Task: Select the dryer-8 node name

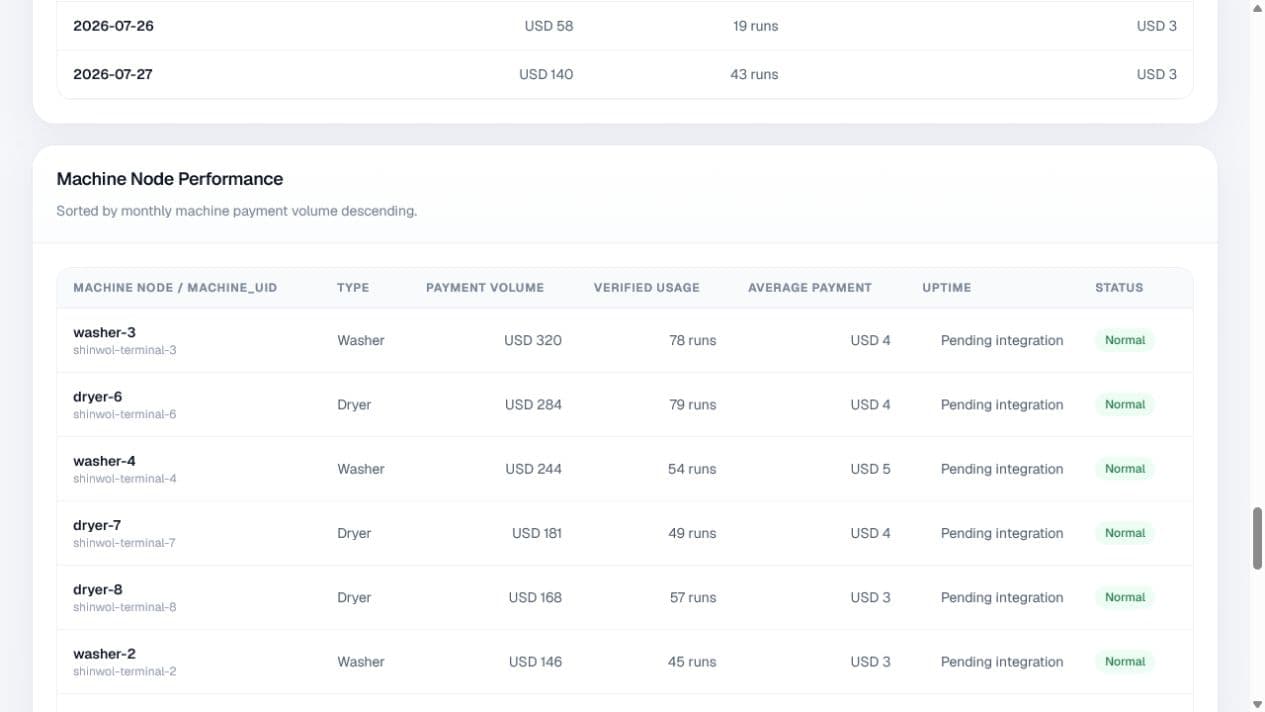Action: pos(97,589)
